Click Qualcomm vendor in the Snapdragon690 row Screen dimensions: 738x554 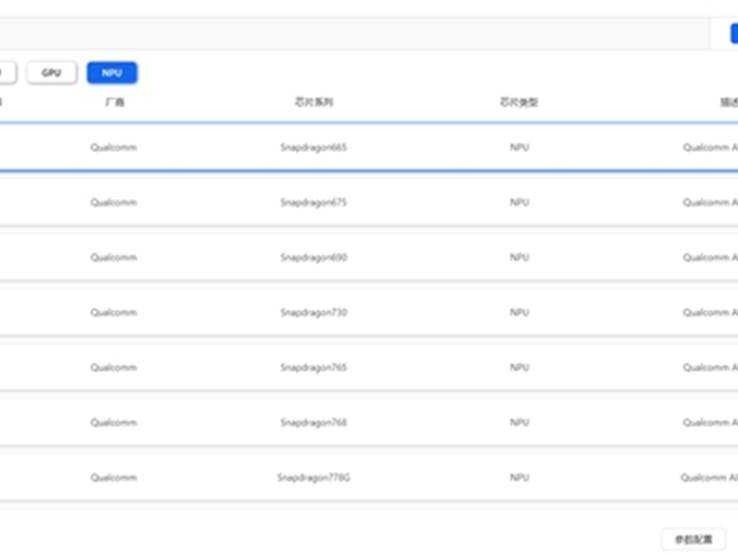(x=113, y=257)
